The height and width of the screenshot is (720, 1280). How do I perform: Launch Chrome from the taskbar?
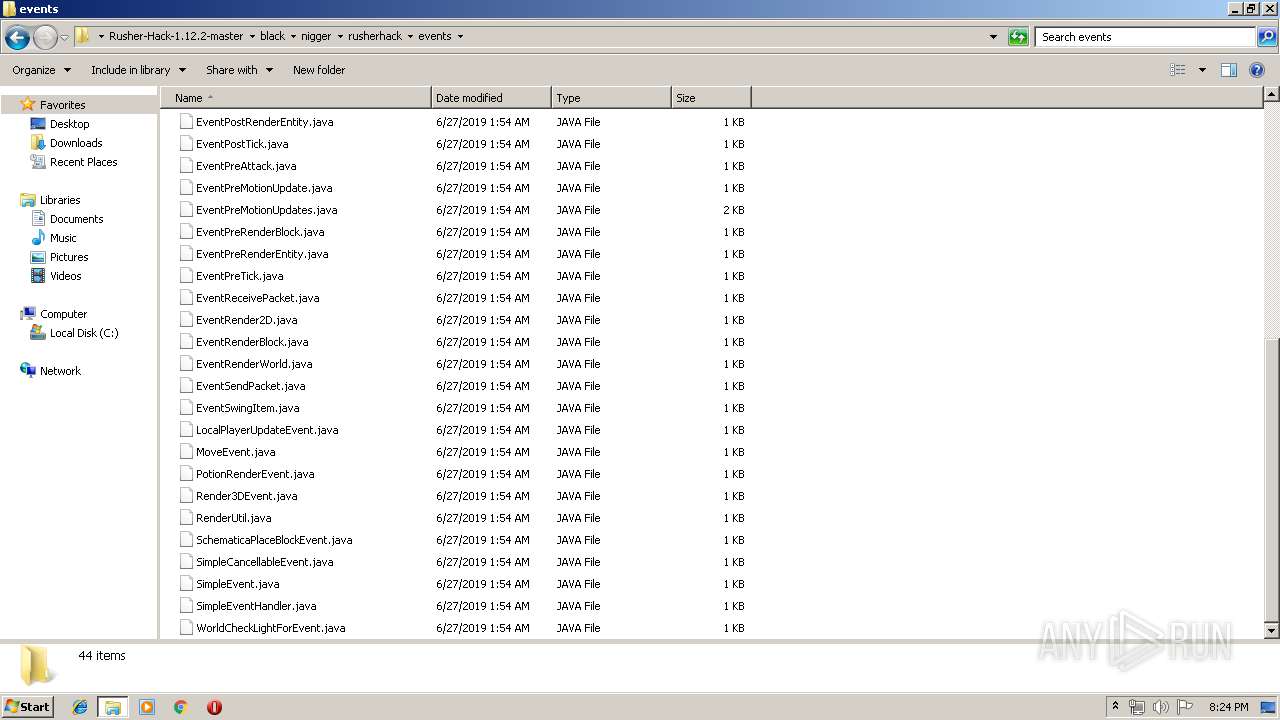tap(180, 707)
